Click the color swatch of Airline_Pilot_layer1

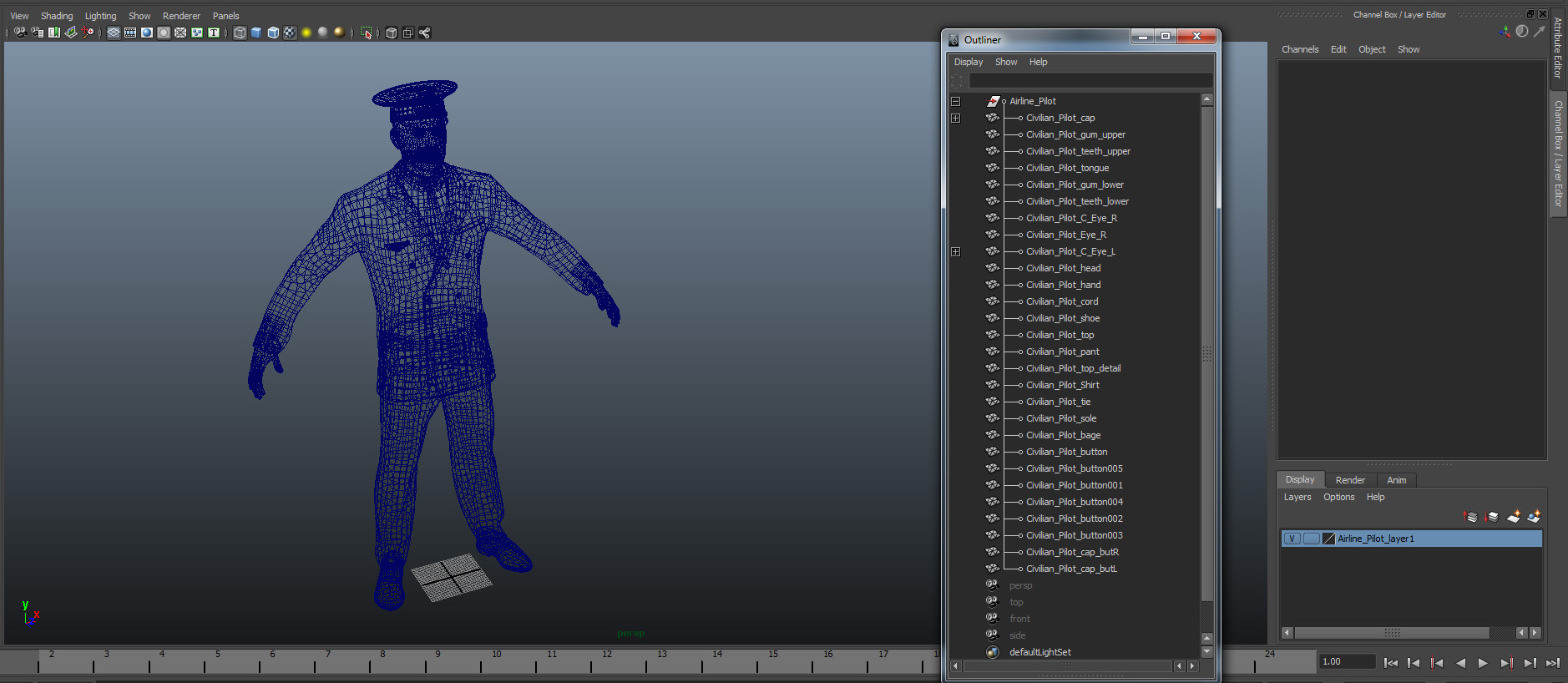1328,539
